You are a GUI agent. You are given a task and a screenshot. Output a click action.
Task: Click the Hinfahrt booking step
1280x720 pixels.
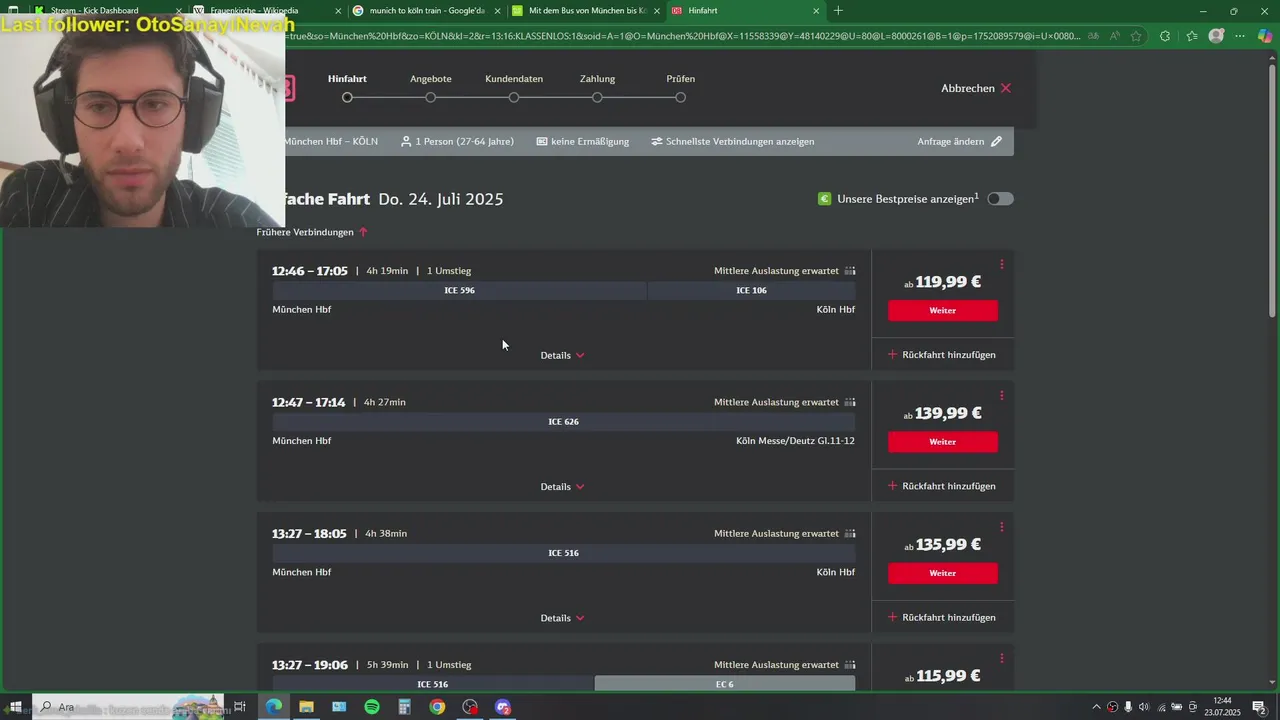(347, 88)
